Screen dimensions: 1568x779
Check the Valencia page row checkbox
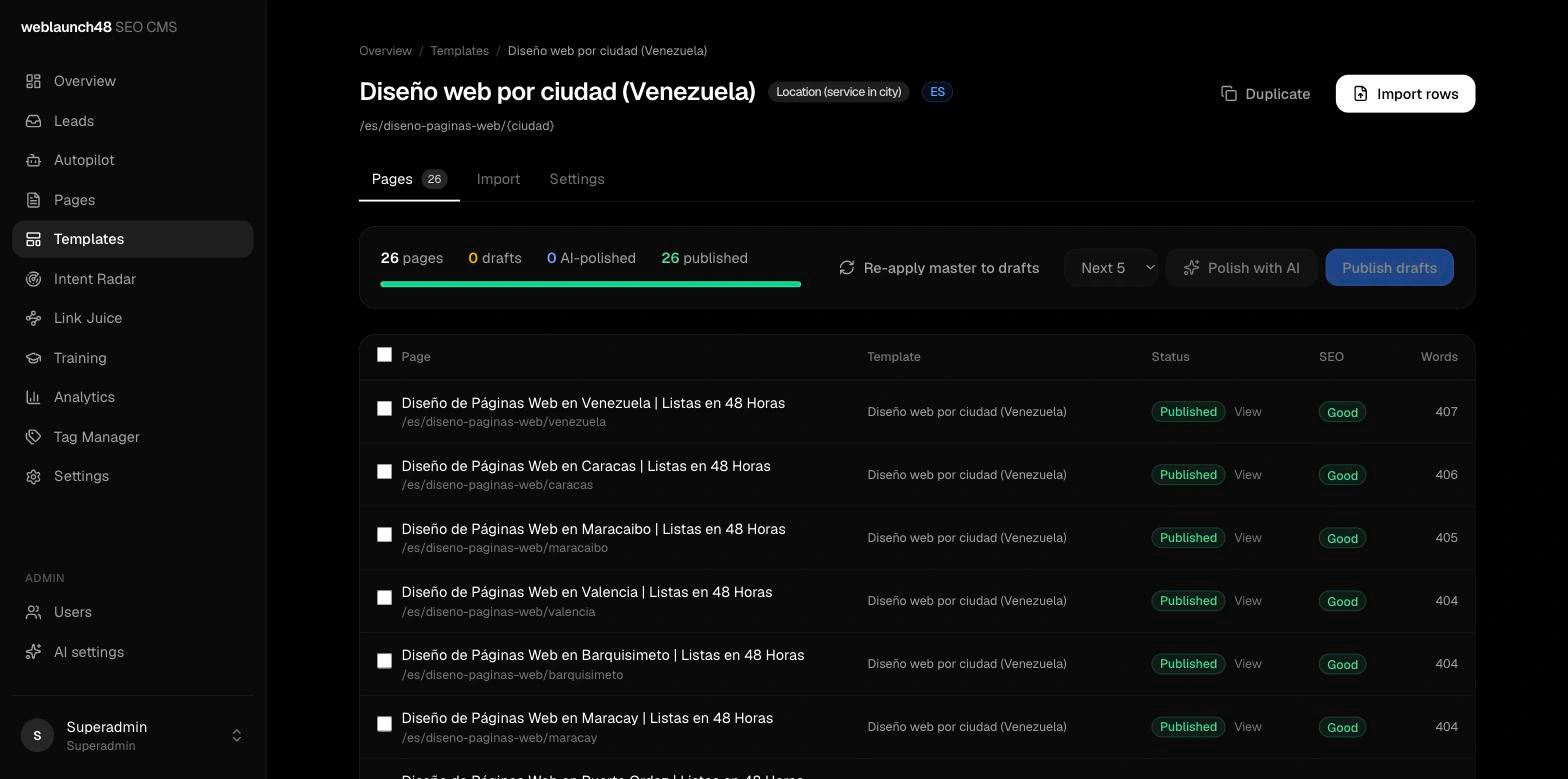coord(384,598)
